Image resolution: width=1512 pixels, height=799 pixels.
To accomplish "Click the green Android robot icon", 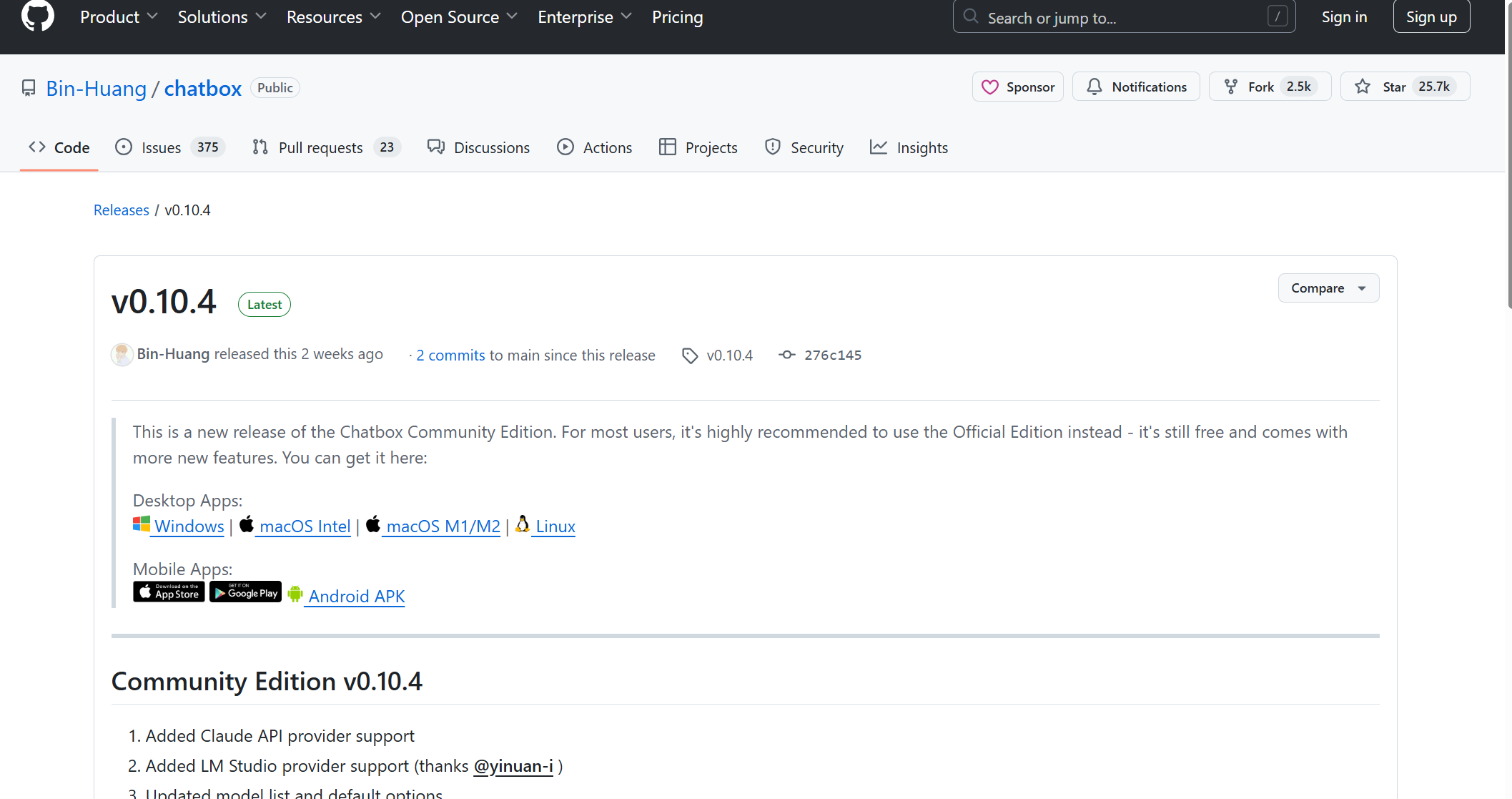I will [295, 593].
